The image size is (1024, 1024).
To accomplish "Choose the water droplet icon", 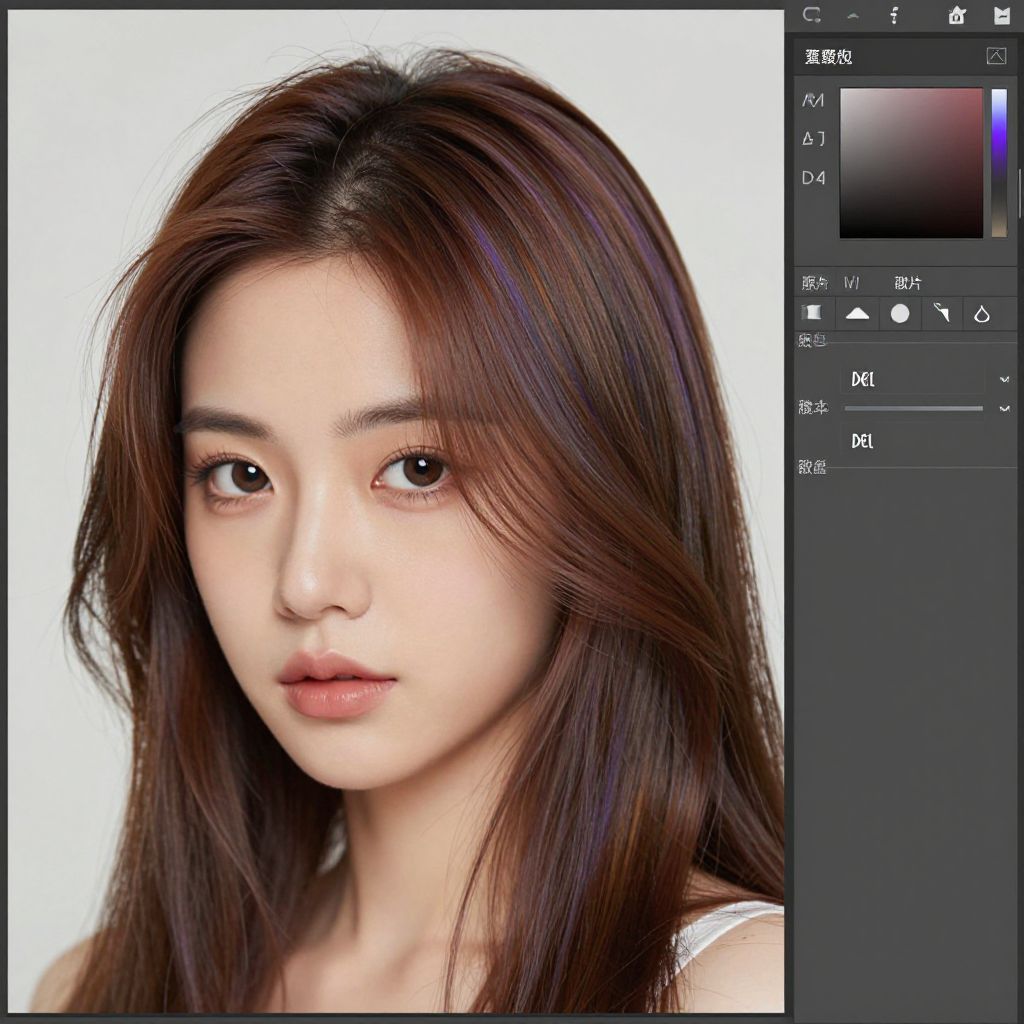I will click(x=982, y=314).
